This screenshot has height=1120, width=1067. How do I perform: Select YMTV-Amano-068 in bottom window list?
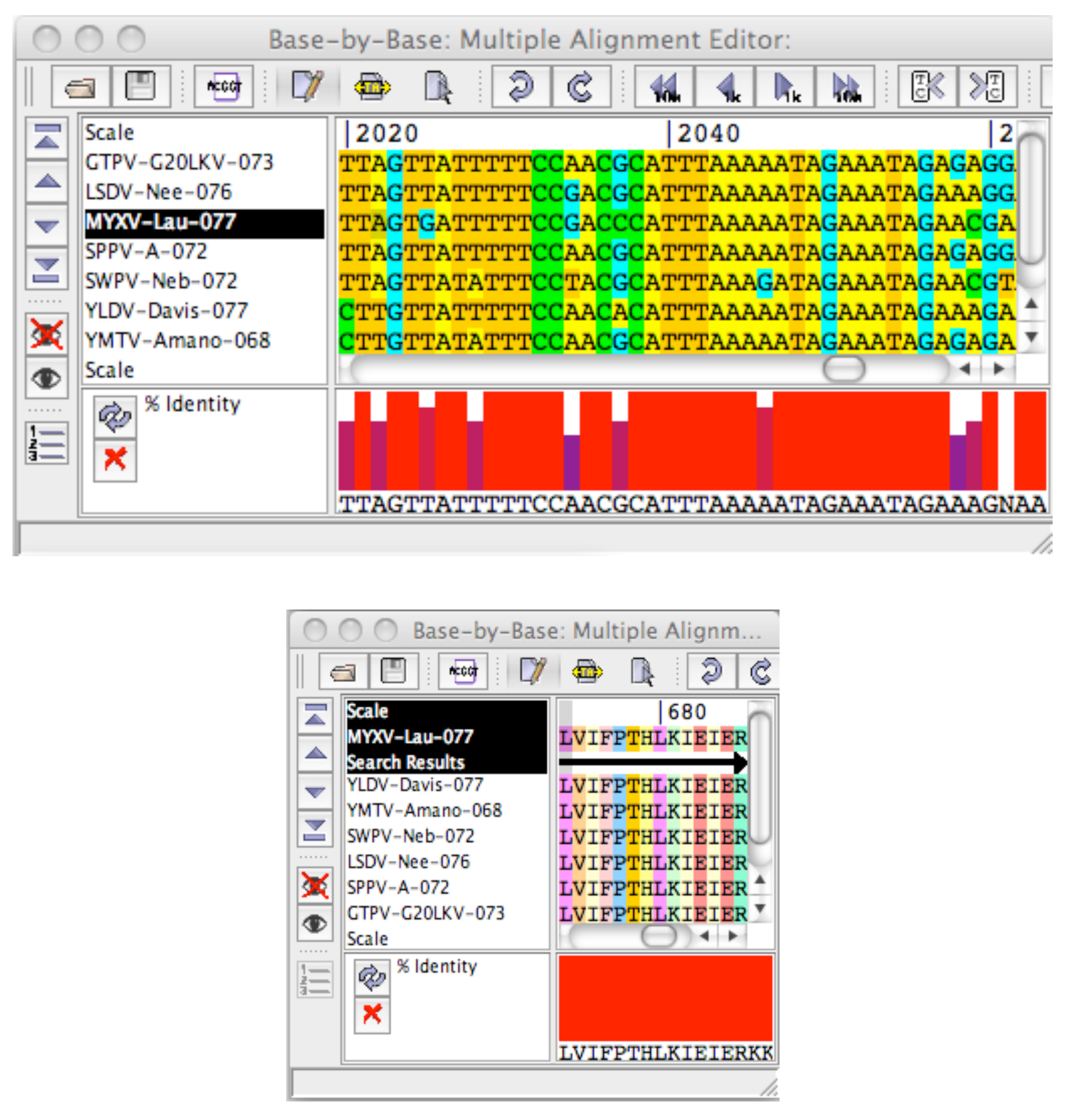click(x=424, y=811)
